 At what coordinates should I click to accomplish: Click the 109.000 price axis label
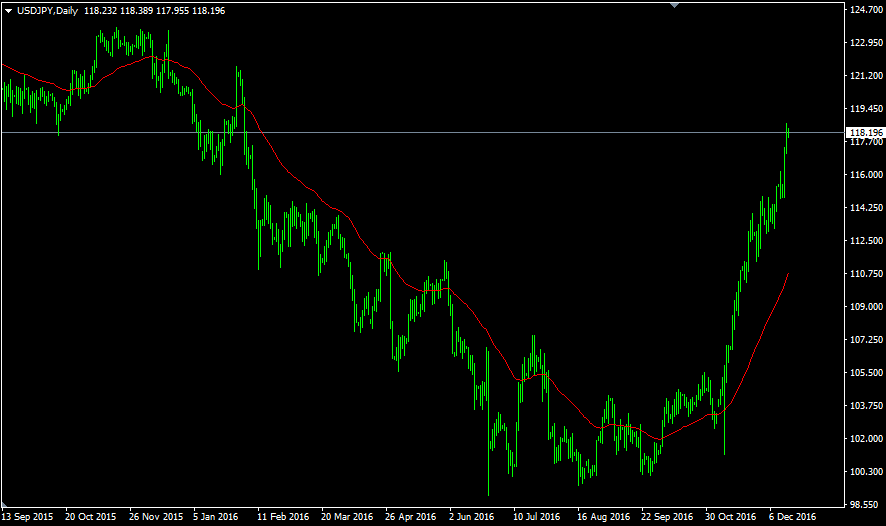tap(866, 307)
